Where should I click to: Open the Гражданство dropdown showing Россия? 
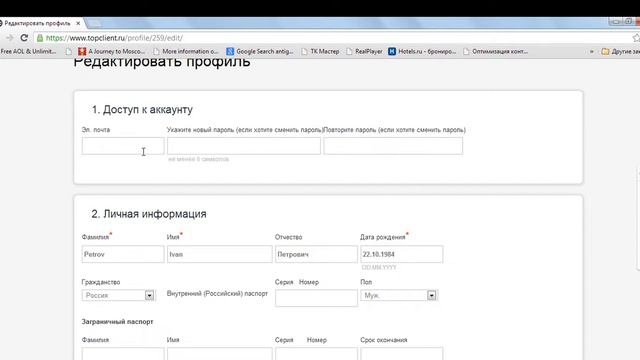[x=118, y=295]
